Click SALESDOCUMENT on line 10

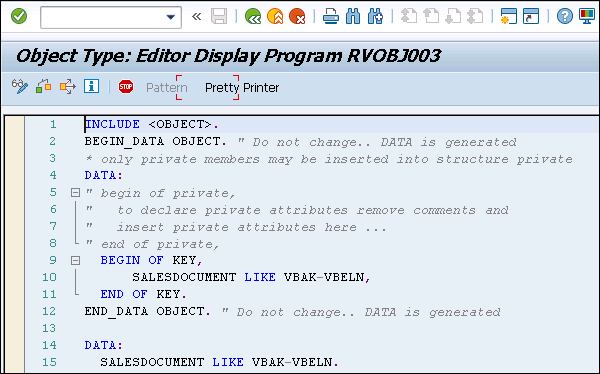coord(184,277)
